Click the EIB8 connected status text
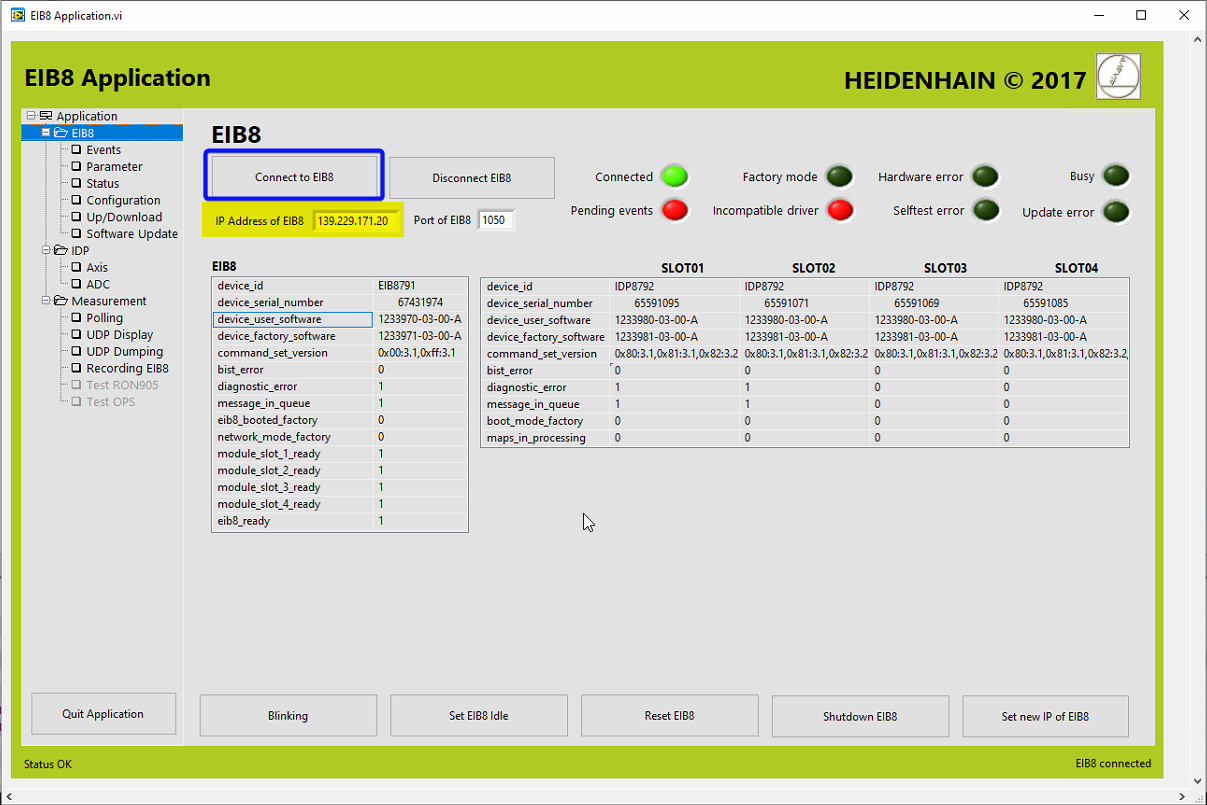Viewport: 1207px width, 805px height. pos(1113,763)
